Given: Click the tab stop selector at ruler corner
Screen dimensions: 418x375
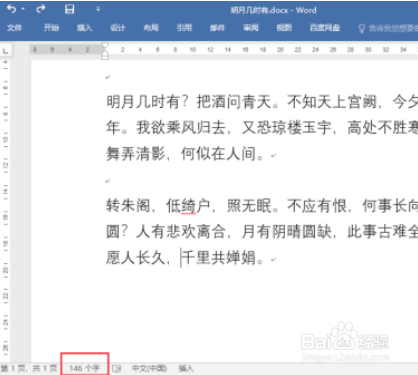Looking at the screenshot, I should pos(6,51).
